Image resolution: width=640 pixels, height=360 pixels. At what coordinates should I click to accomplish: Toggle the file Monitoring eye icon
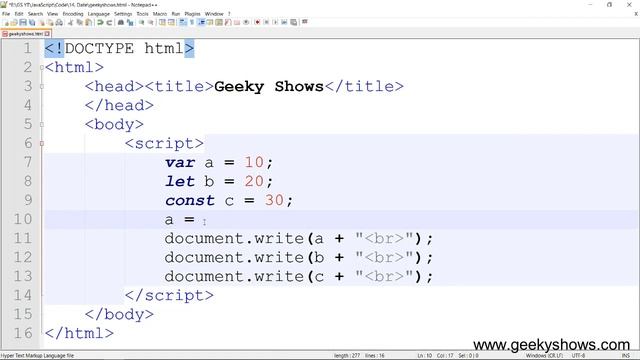[x=246, y=22]
